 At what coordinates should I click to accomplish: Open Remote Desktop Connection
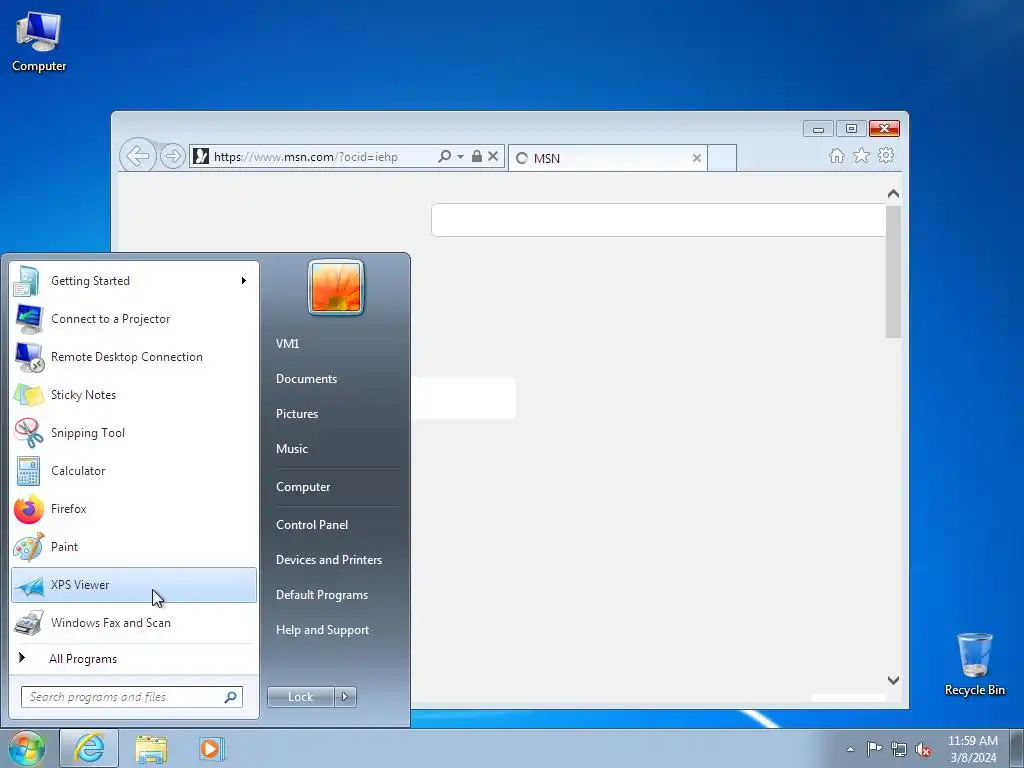[x=134, y=357]
